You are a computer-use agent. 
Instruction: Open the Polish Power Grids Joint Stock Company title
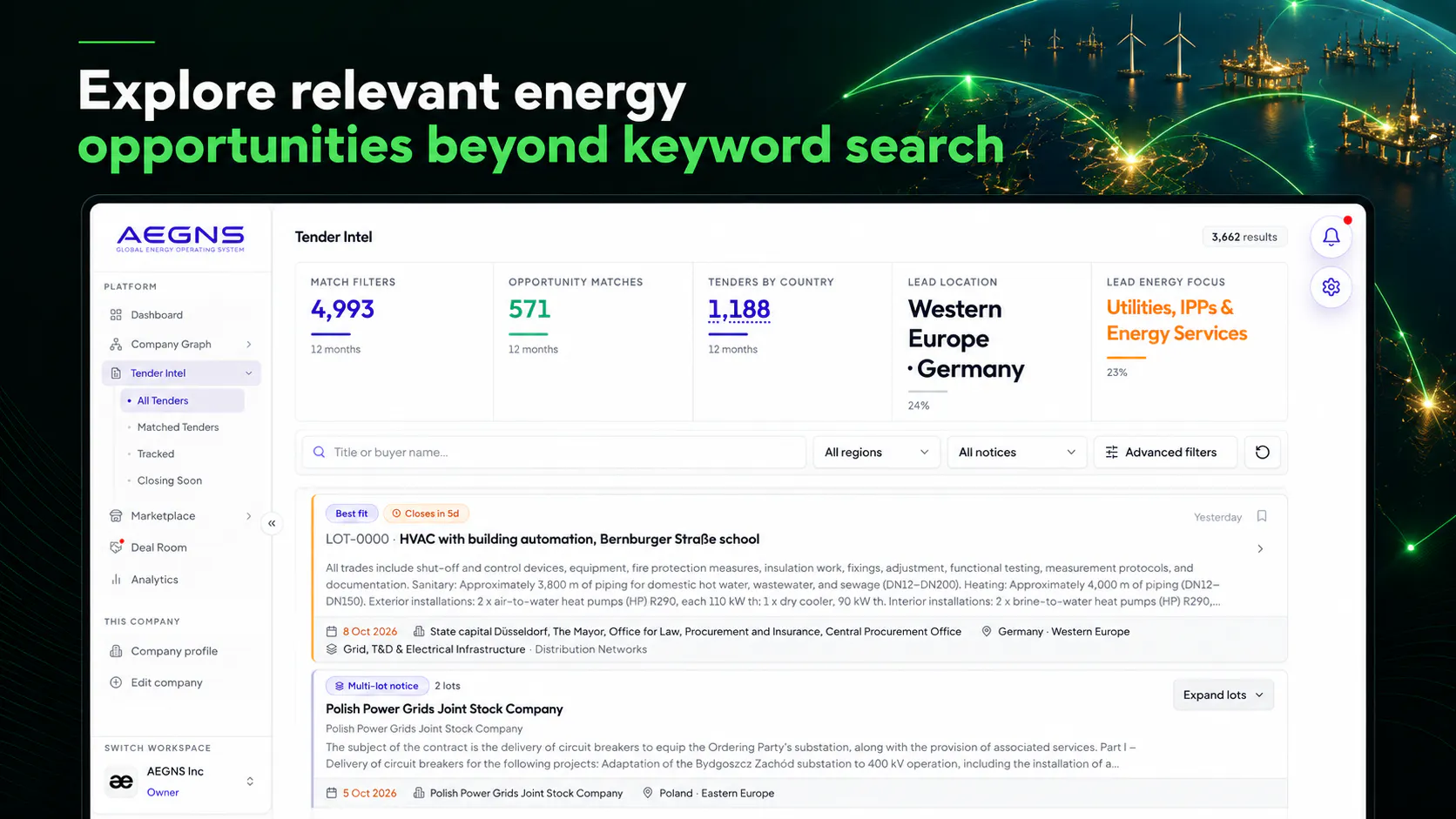[x=444, y=709]
